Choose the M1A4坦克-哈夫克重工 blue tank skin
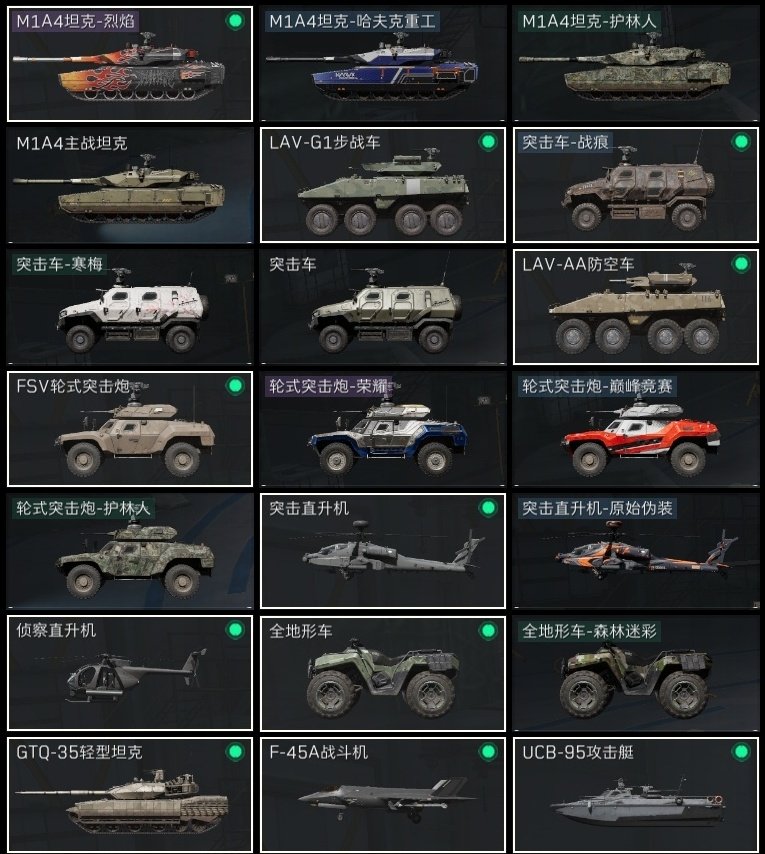 pyautogui.click(x=383, y=64)
